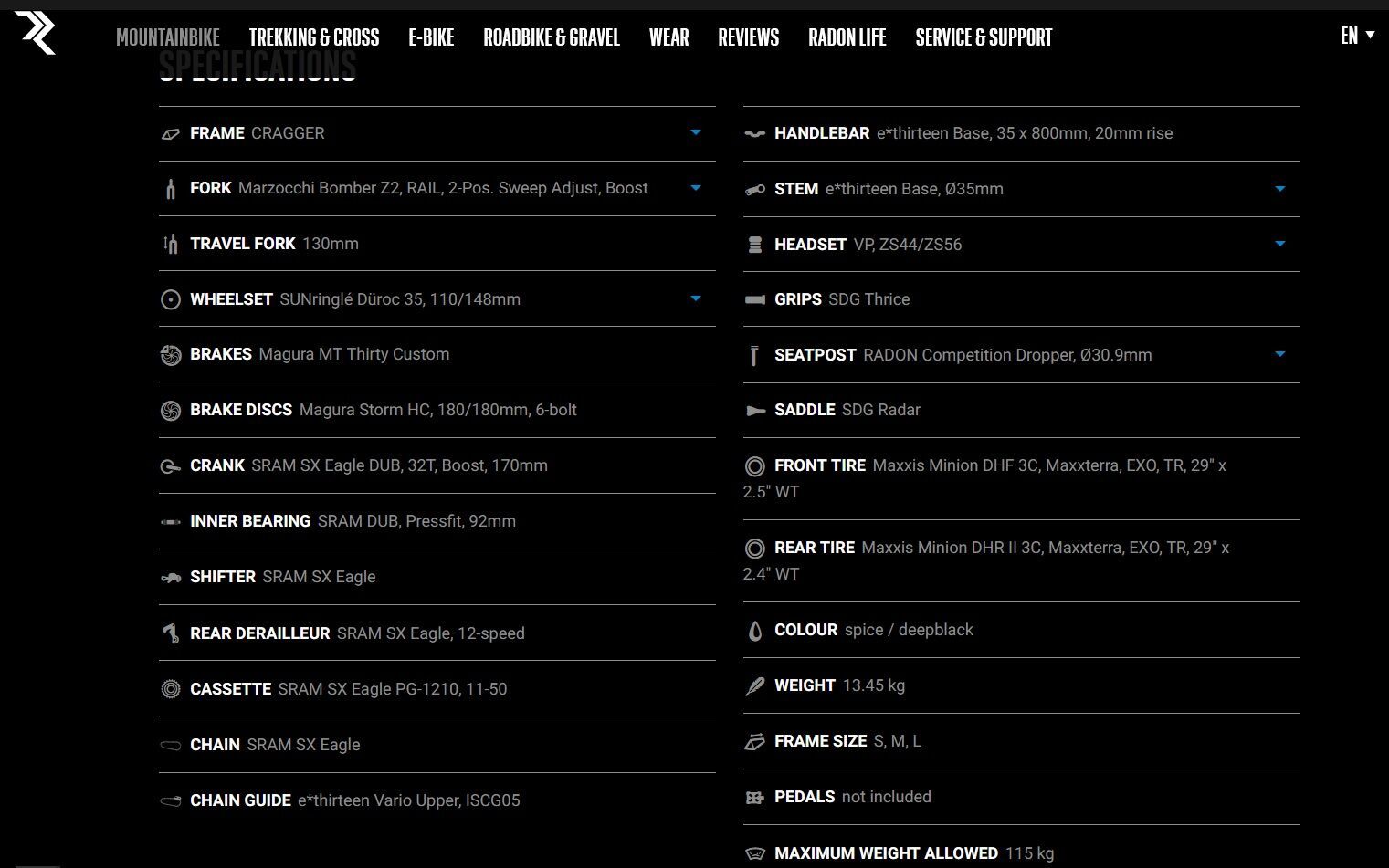
Task: Click 'Magura Storm HC, 180/180mm, 6-bolt' text
Action: (438, 410)
